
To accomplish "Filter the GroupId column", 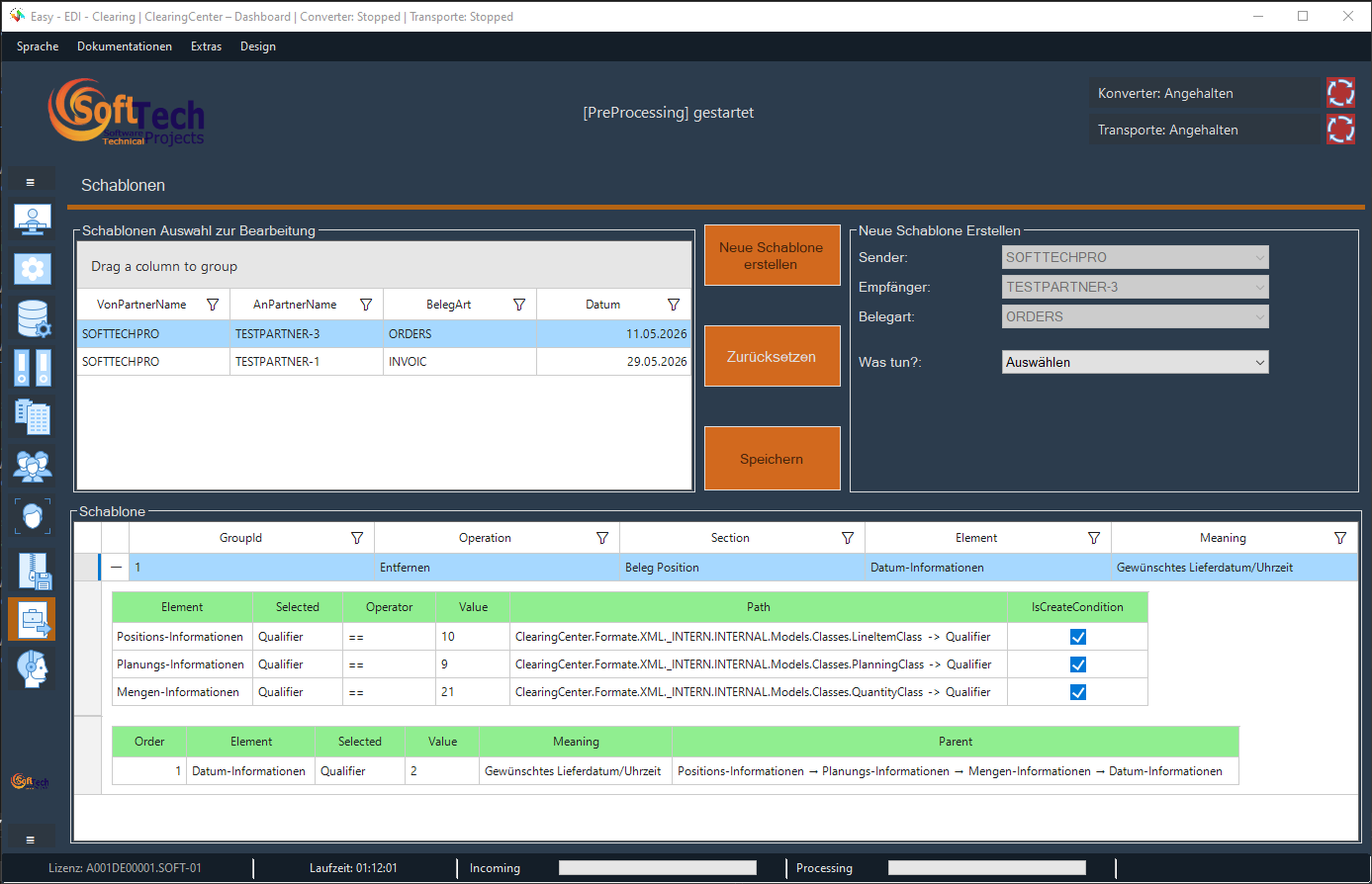I will [357, 538].
